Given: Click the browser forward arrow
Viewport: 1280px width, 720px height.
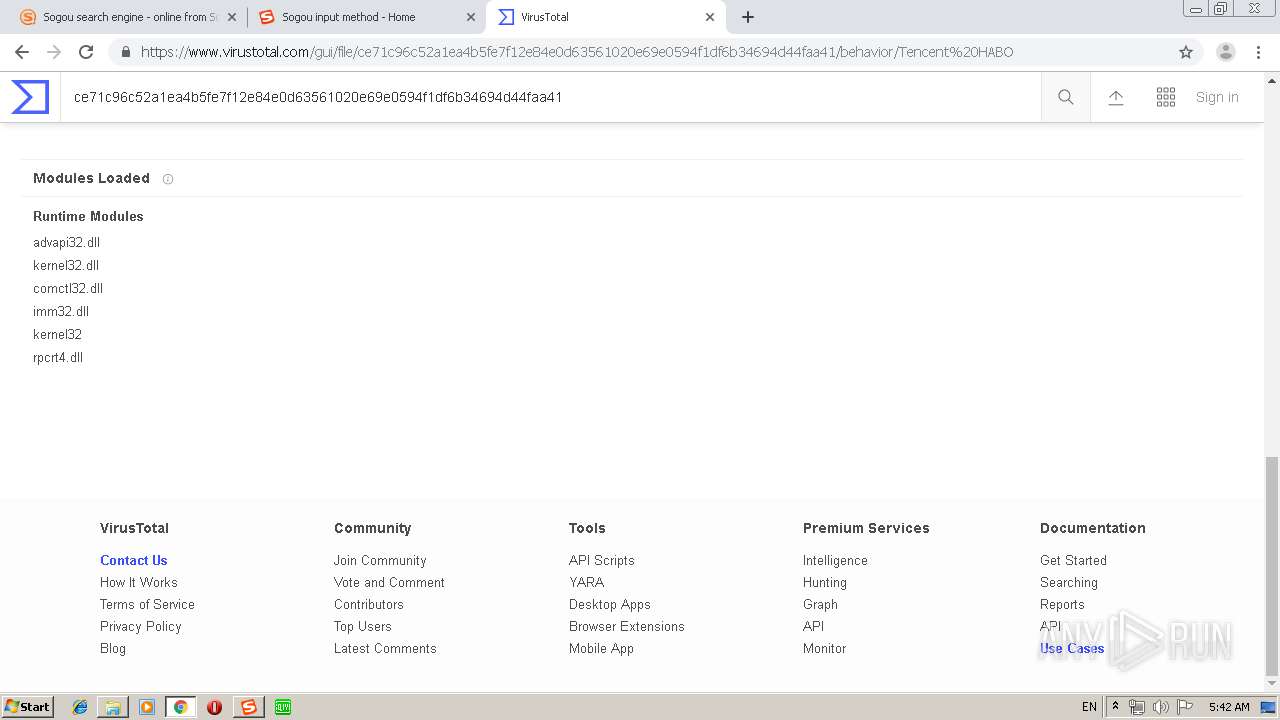Looking at the screenshot, I should tap(54, 52).
